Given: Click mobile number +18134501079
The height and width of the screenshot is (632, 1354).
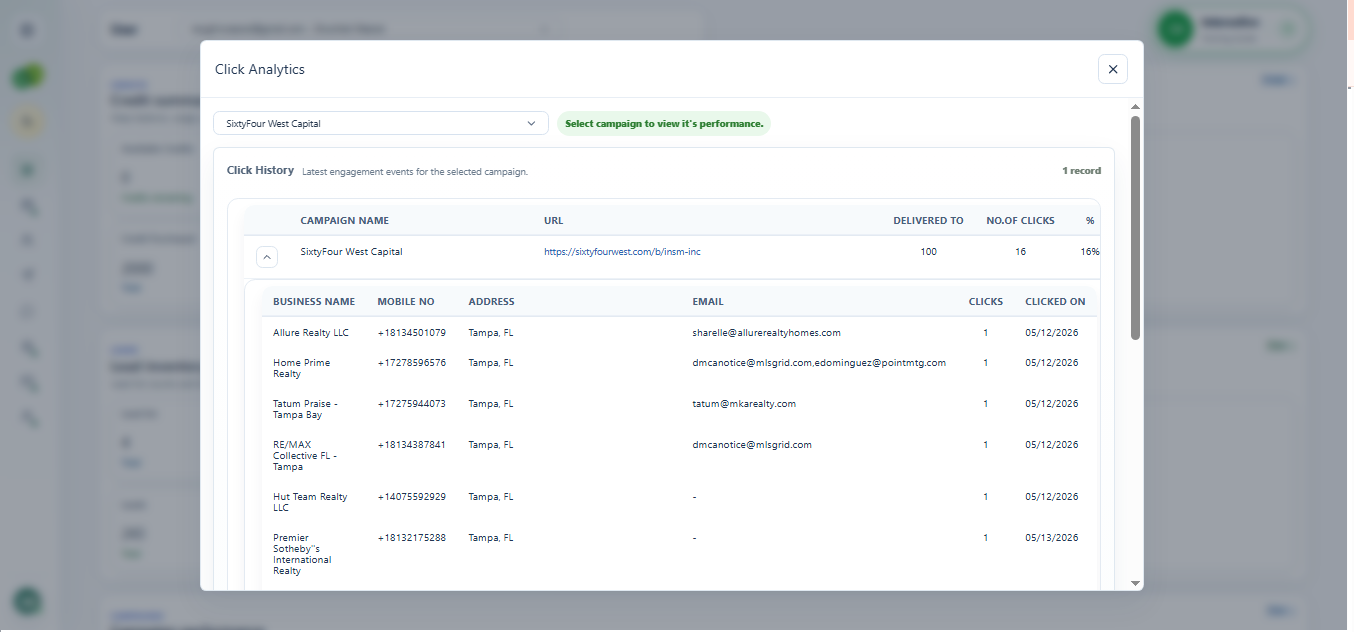Looking at the screenshot, I should [x=411, y=333].
